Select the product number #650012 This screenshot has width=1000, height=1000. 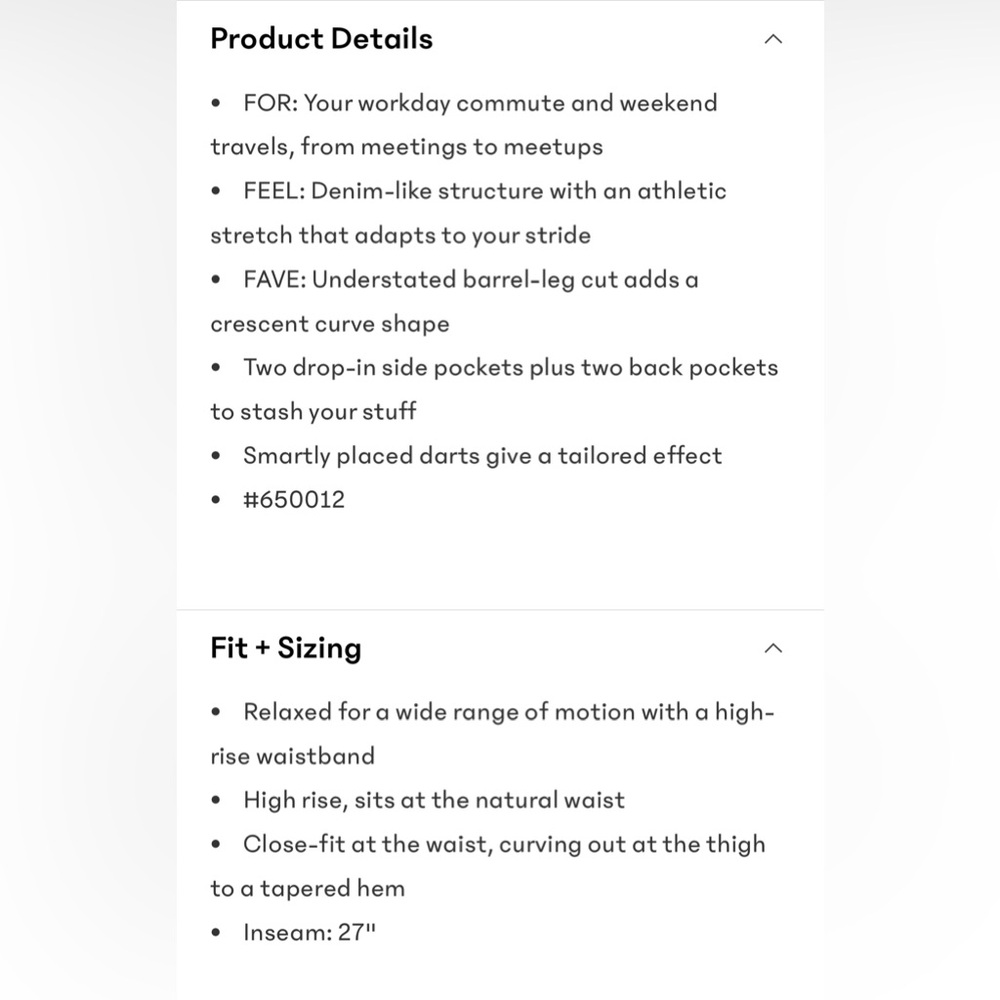(x=294, y=499)
